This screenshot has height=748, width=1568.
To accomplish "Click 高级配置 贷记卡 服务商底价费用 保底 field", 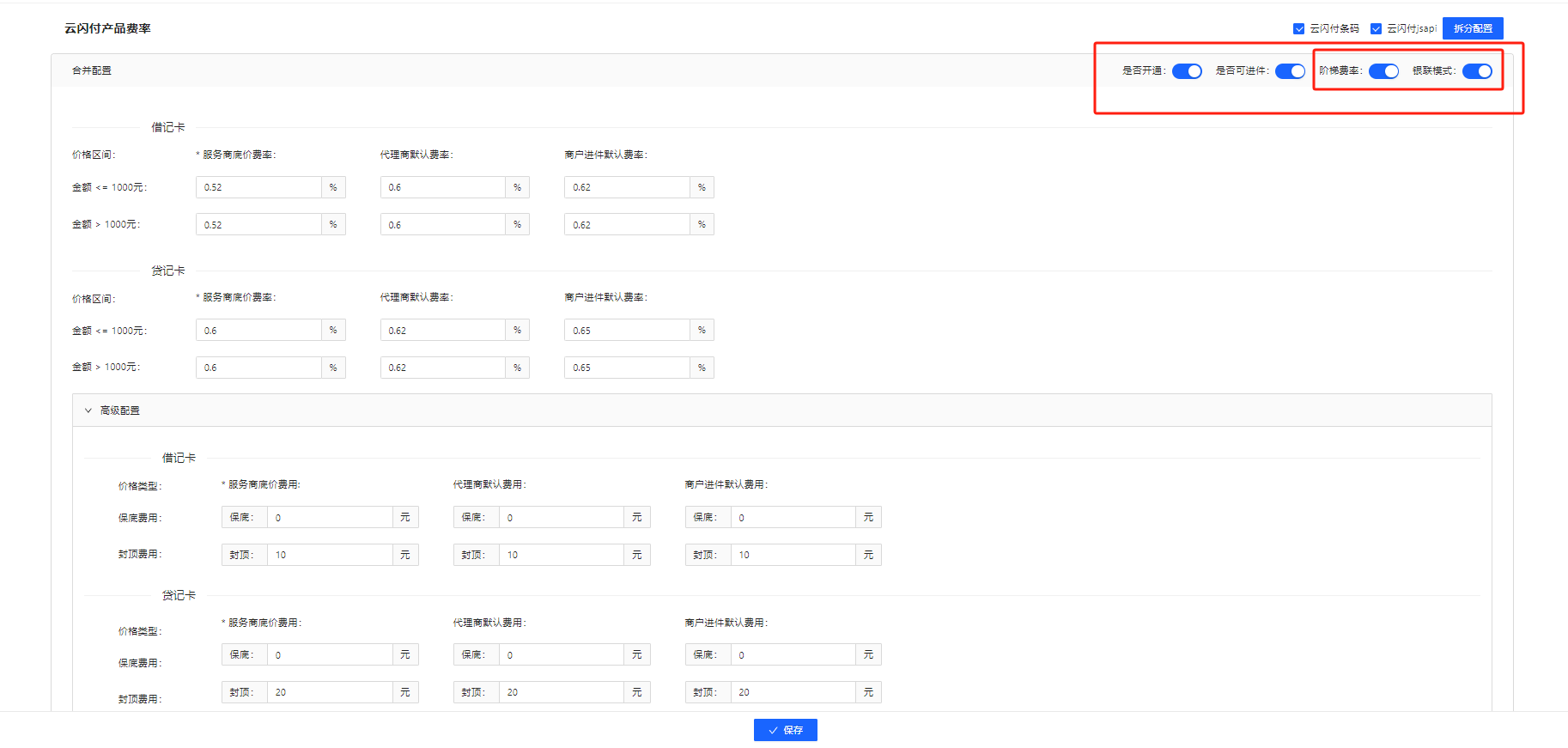I will [330, 655].
